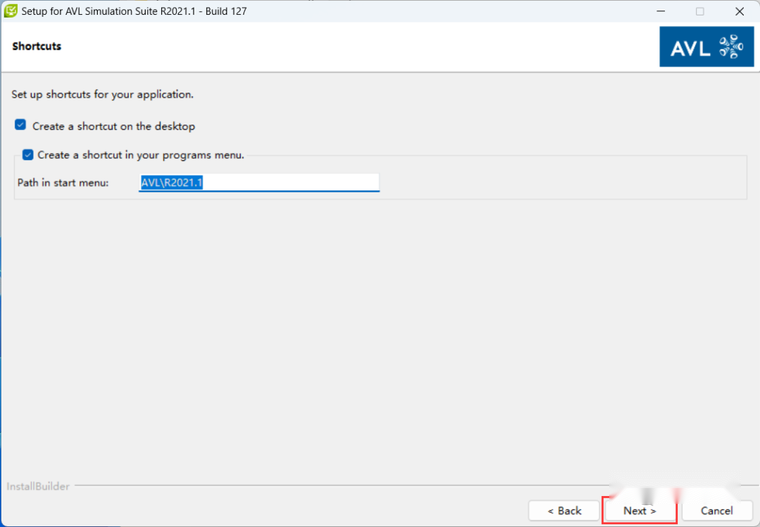Viewport: 760px width, 527px height.
Task: Click the Shortcuts page heading
Action: (37, 46)
